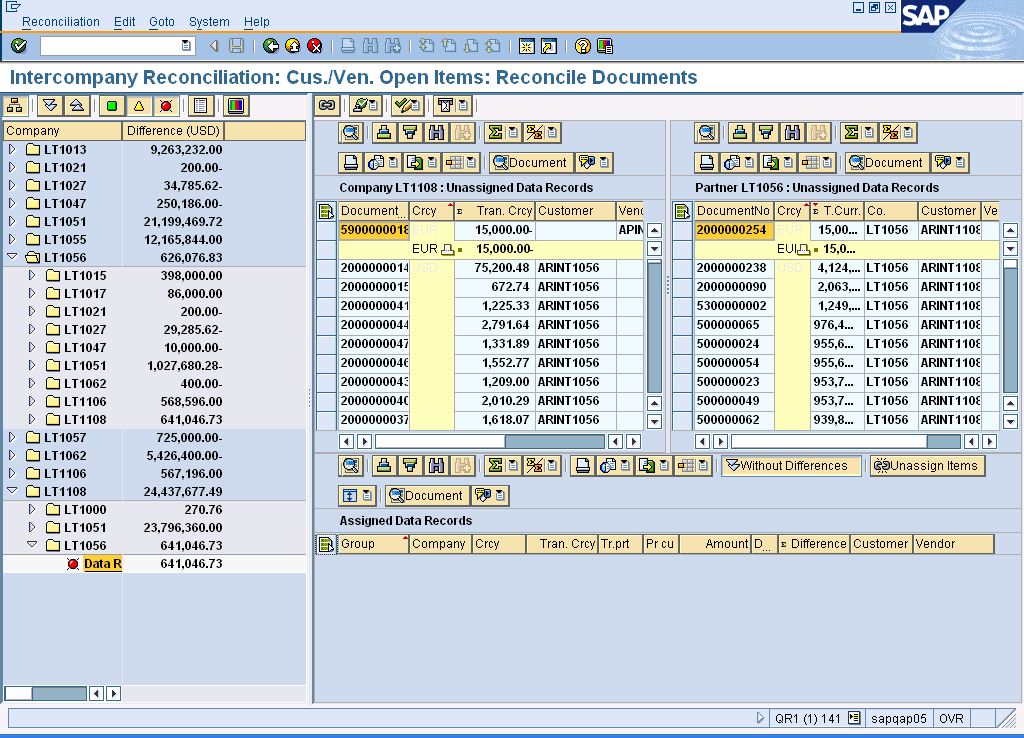Expand the LT1013 company folder
The width and height of the screenshot is (1024, 738).
[x=12, y=149]
